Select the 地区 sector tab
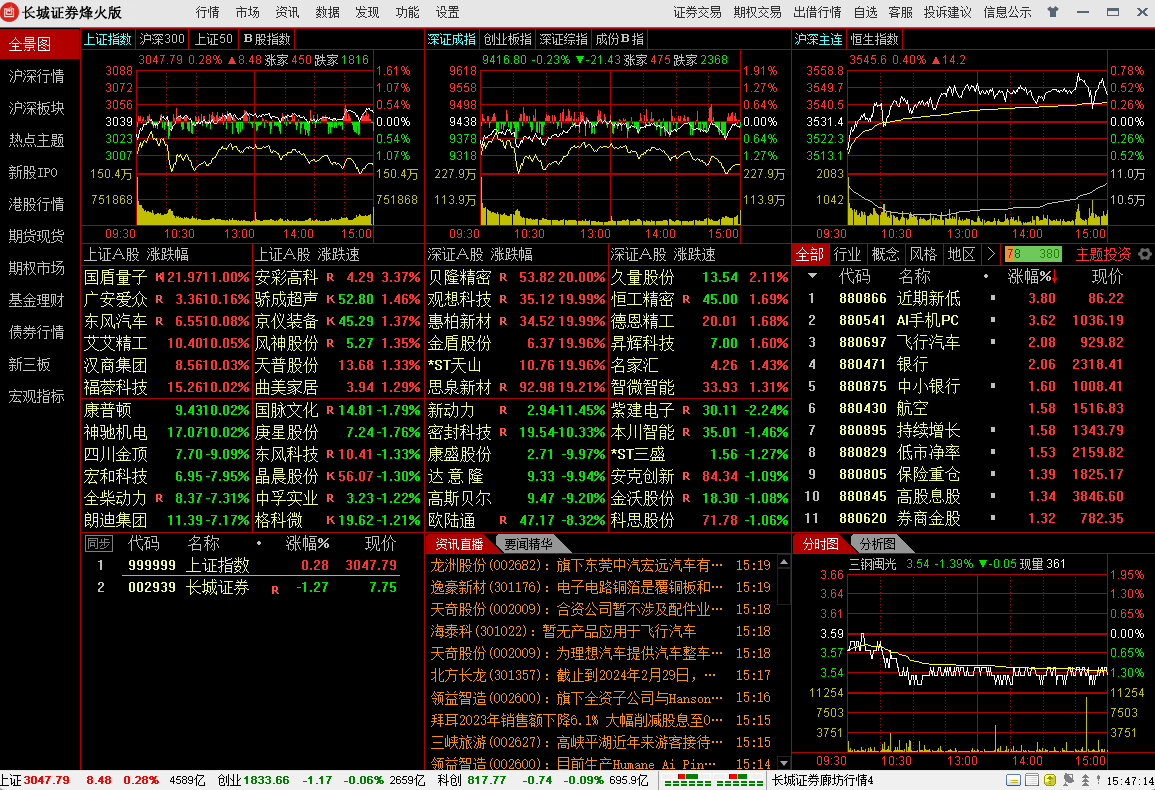1155x790 pixels. (x=961, y=254)
